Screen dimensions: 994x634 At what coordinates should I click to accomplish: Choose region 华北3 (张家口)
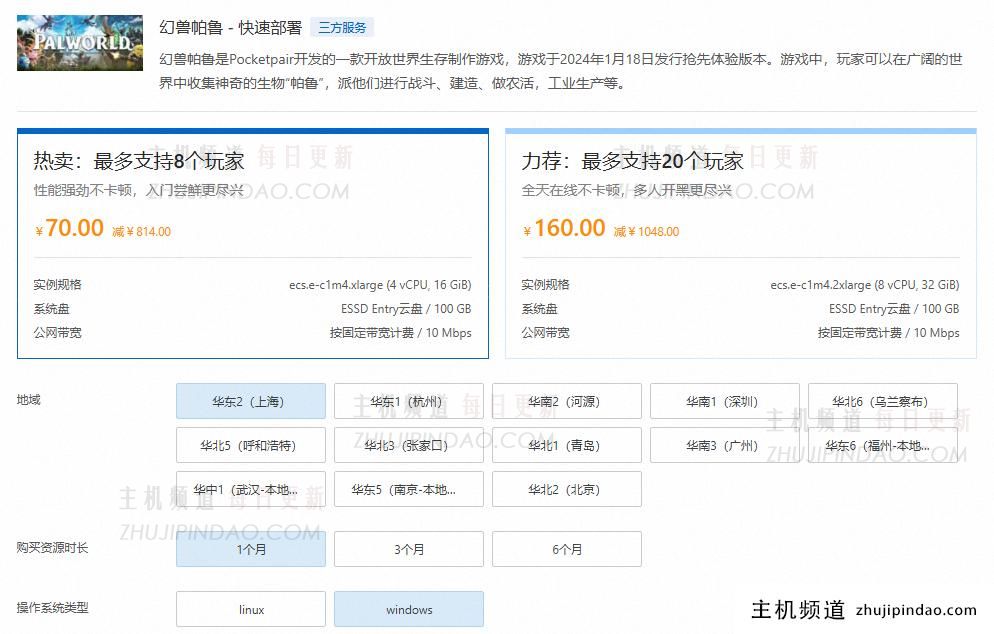click(409, 445)
